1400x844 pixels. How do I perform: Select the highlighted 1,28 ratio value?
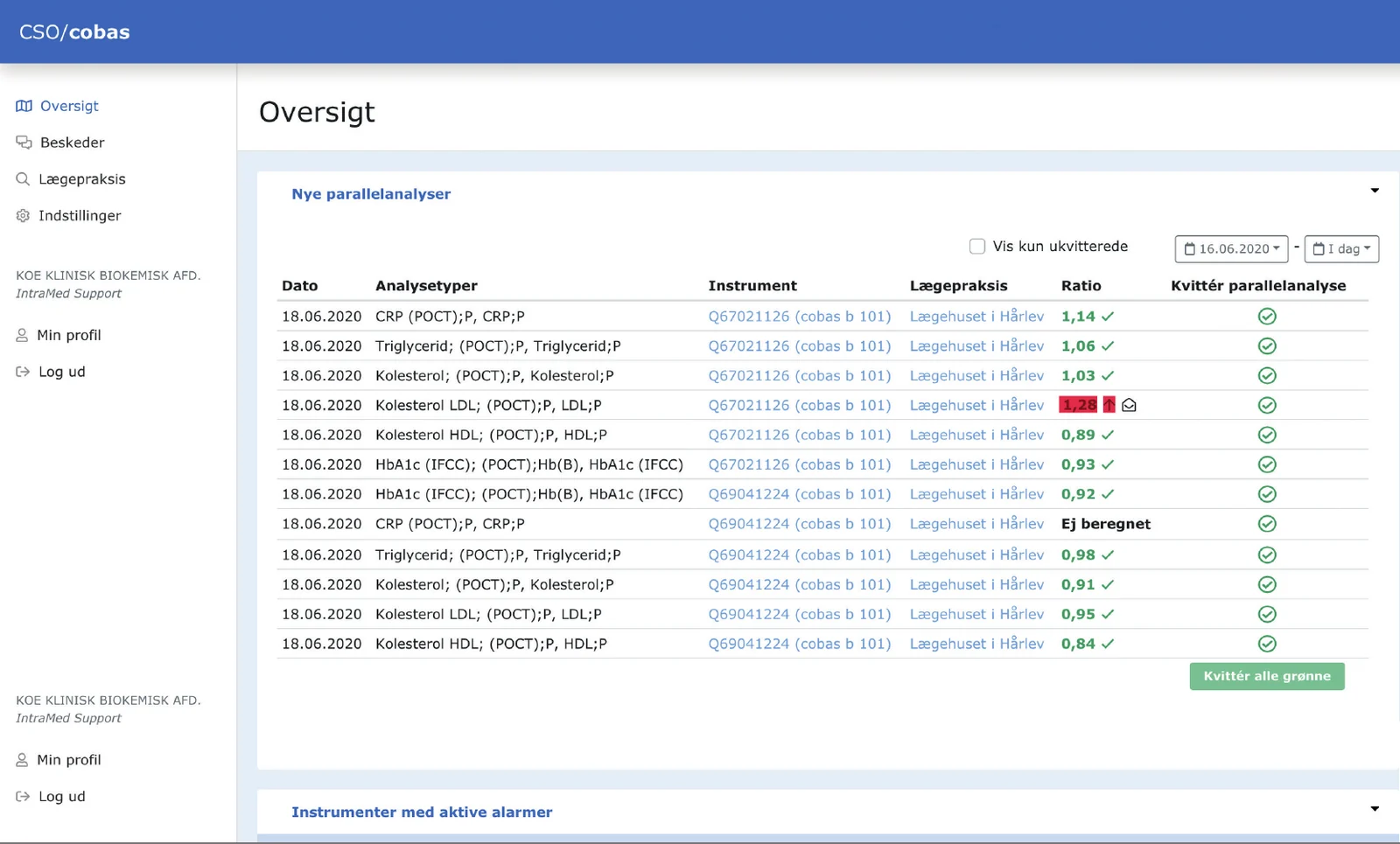1079,405
